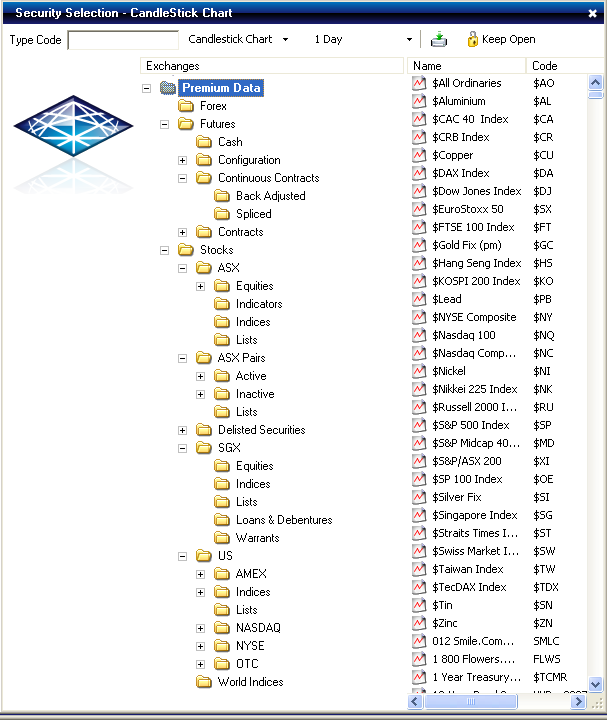
Task: Select the Premium Data database icon
Action: pyautogui.click(x=168, y=87)
